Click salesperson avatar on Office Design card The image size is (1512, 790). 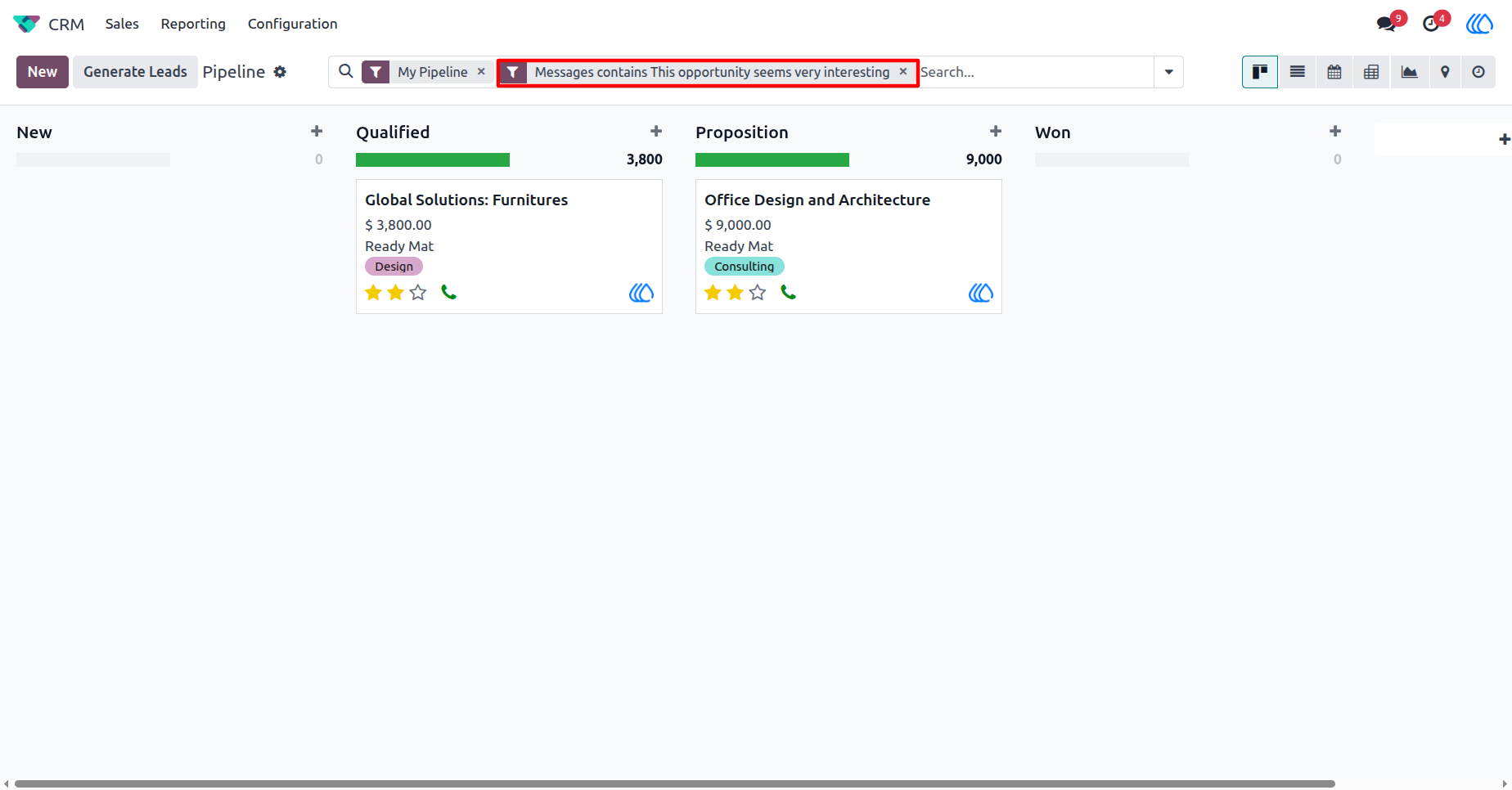980,293
